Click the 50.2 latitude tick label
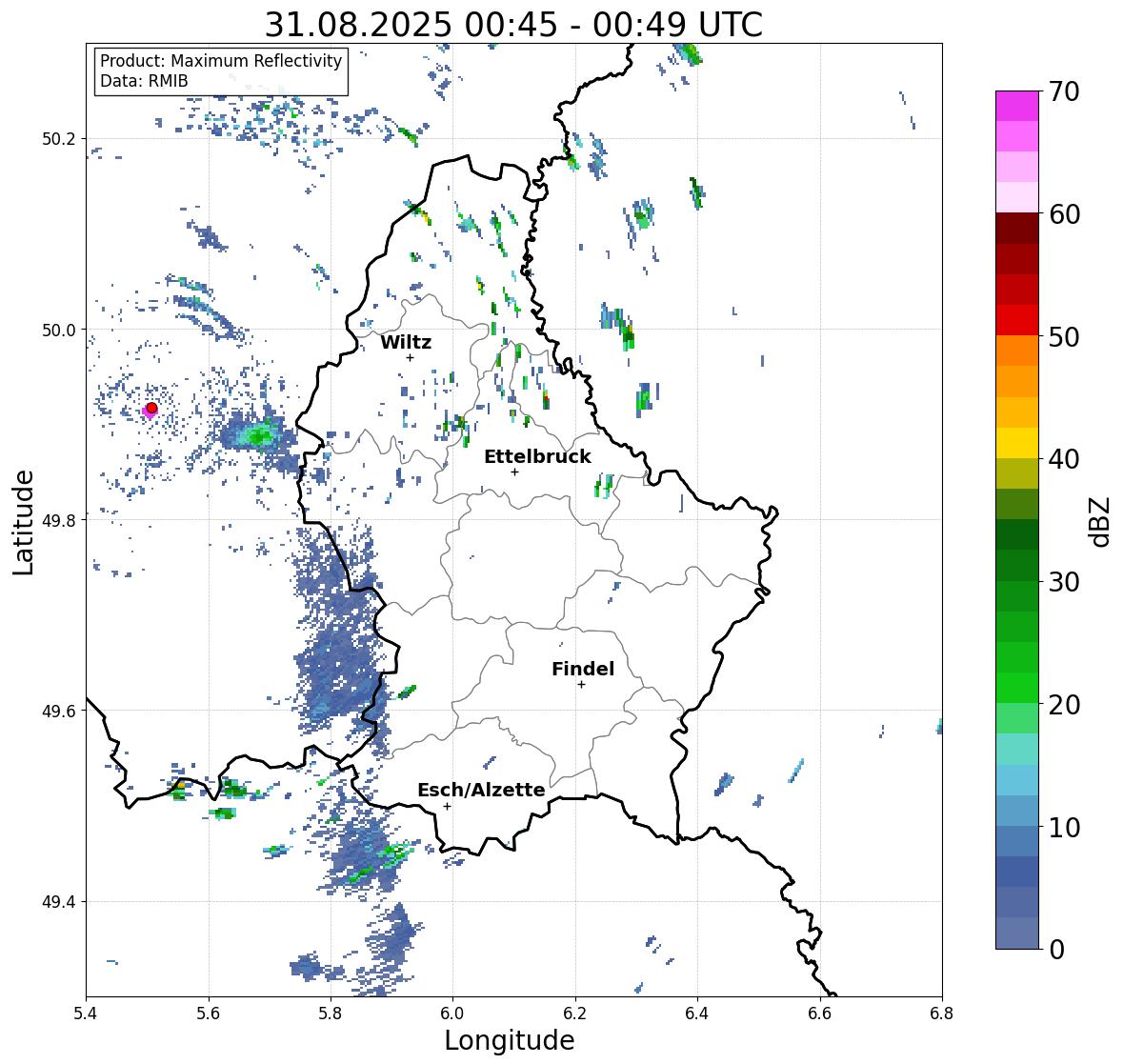This screenshot has height=1064, width=1123. pos(61,139)
